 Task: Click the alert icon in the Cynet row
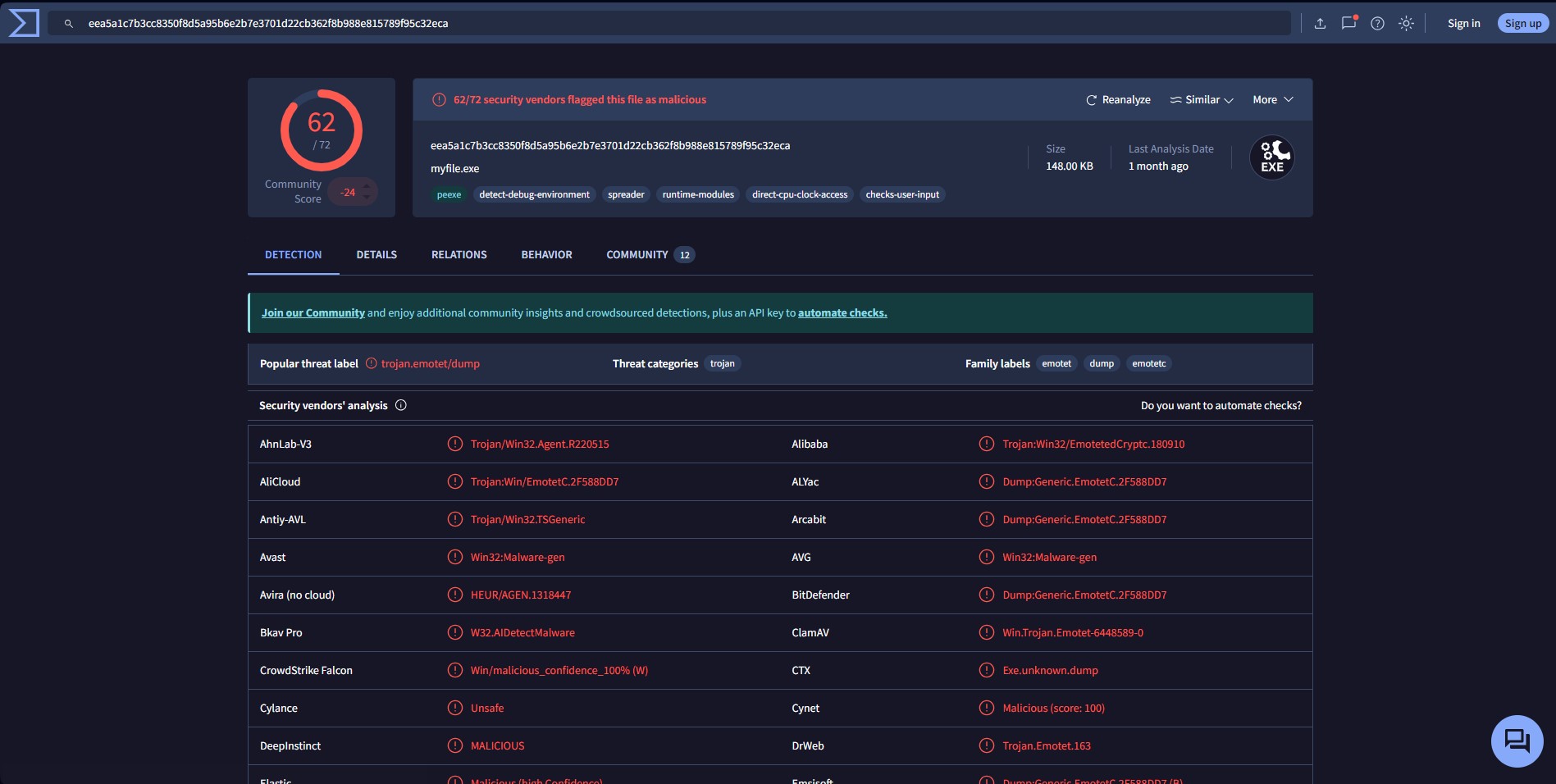[x=987, y=708]
